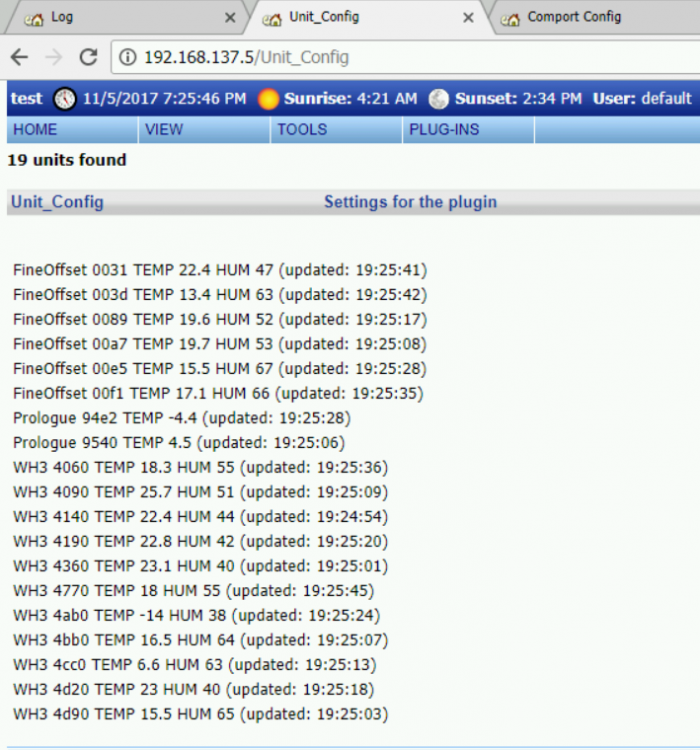Switch to the Comport Config tab

pyautogui.click(x=596, y=18)
